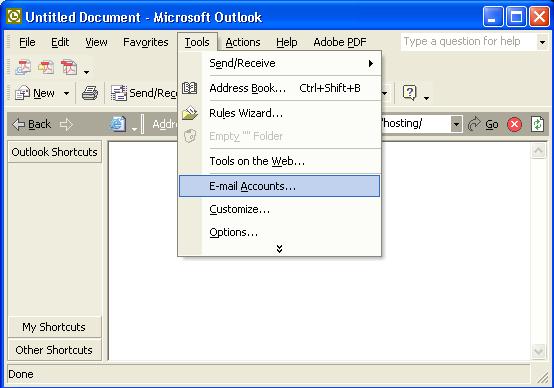
Task: Click the New item button
Action: tap(35, 93)
